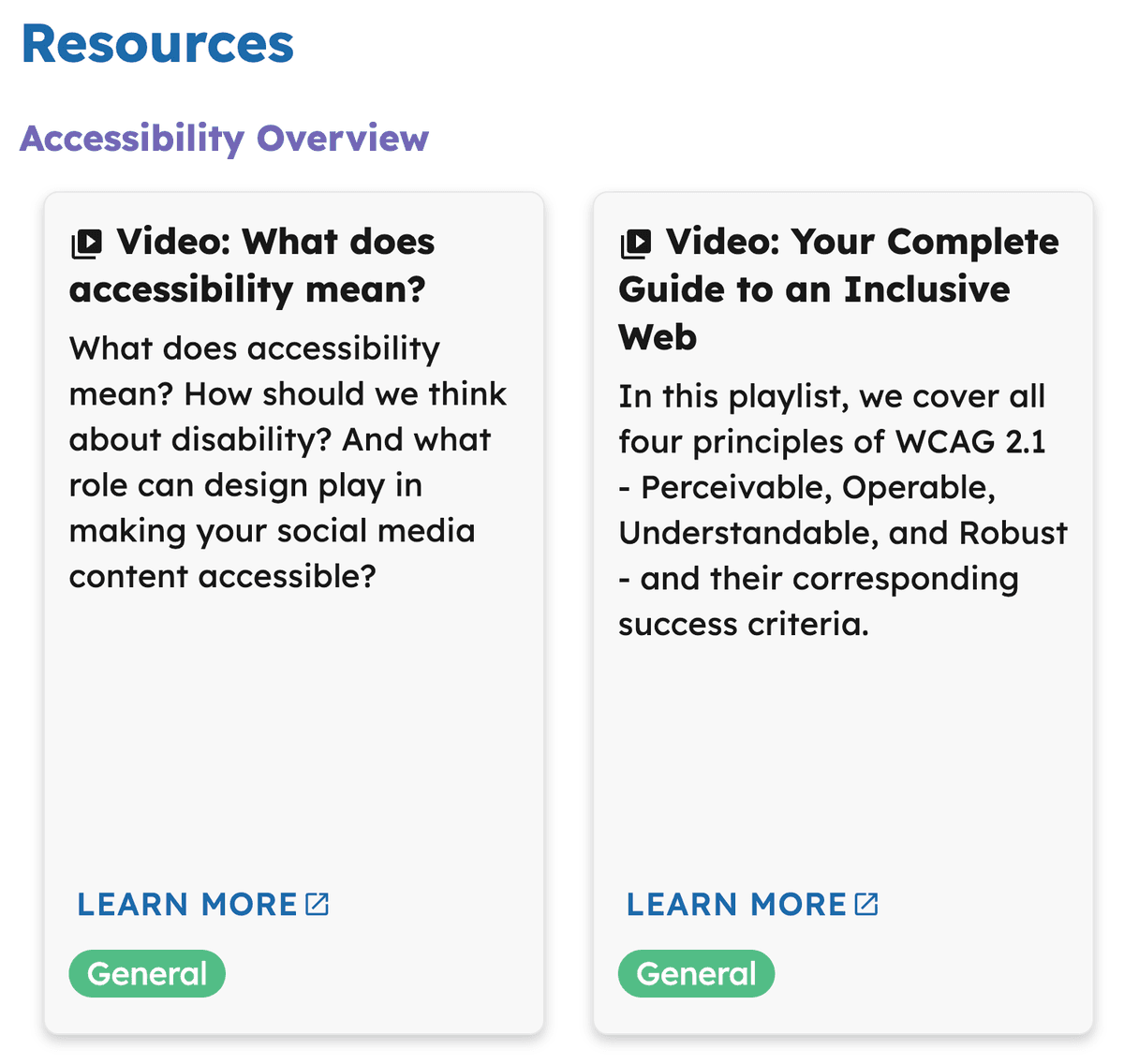The width and height of the screenshot is (1124, 1064).
Task: Click the Accessibility Overview section heading
Action: pos(226,139)
